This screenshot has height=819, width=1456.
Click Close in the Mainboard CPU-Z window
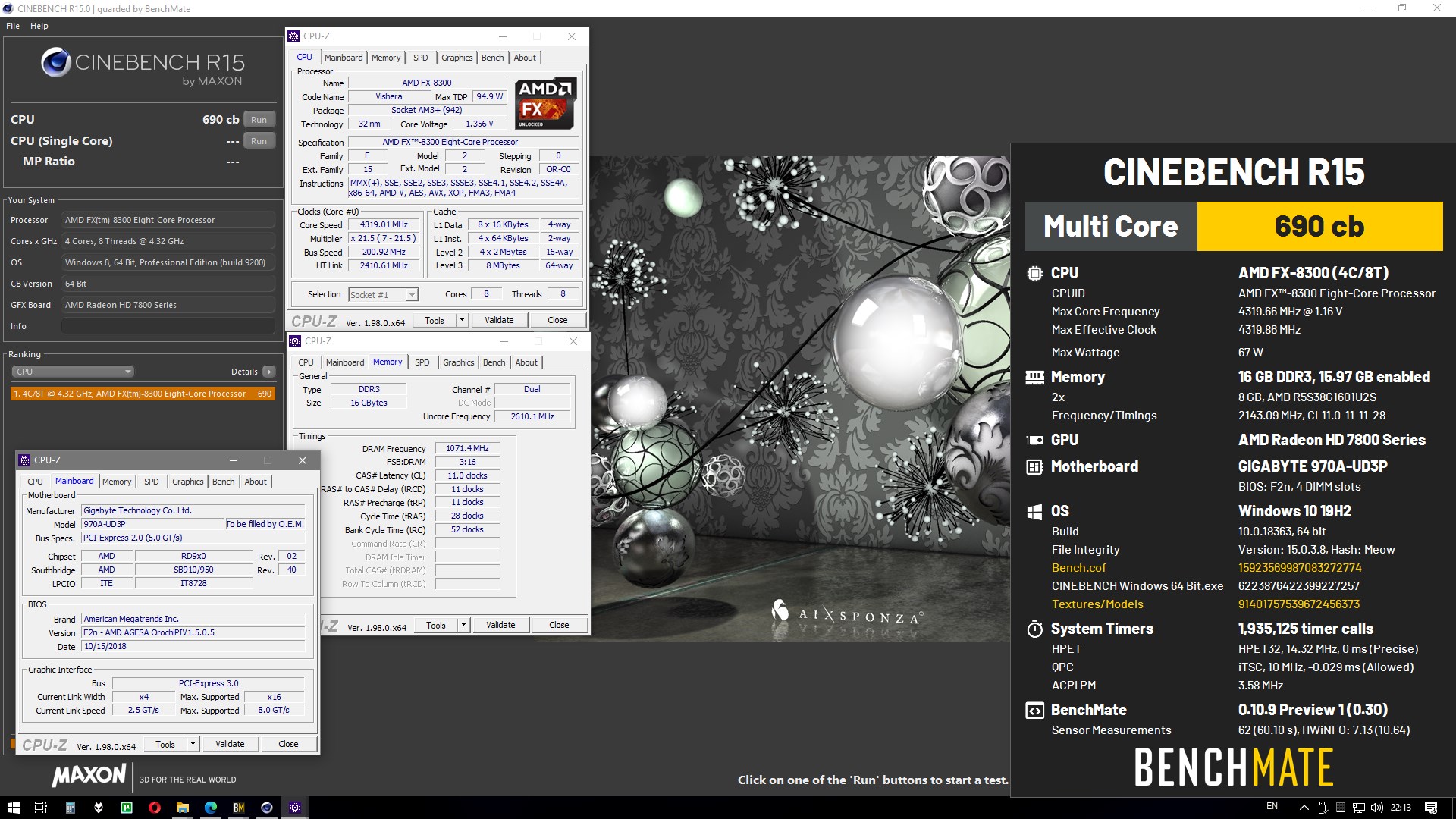coord(288,744)
